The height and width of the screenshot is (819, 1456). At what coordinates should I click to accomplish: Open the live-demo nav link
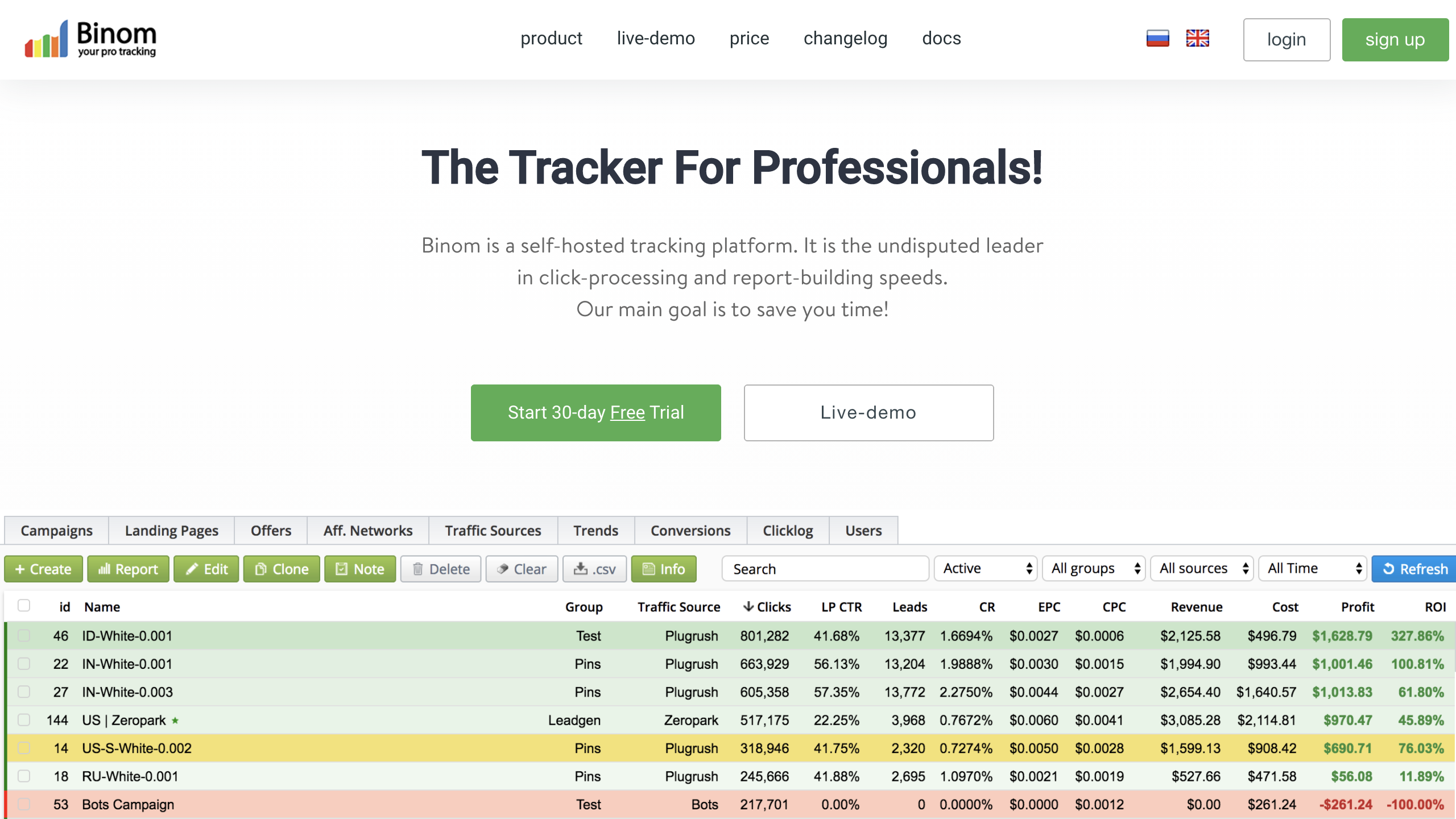tap(656, 38)
